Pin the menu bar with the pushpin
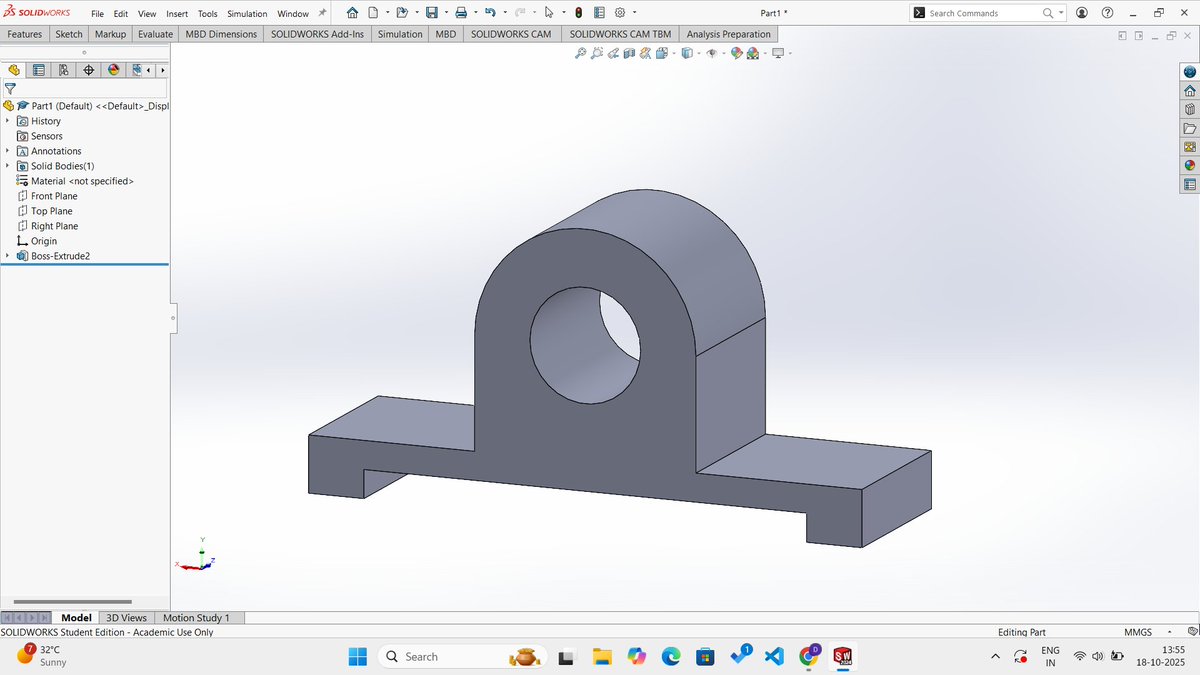The image size is (1200, 675). [322, 13]
